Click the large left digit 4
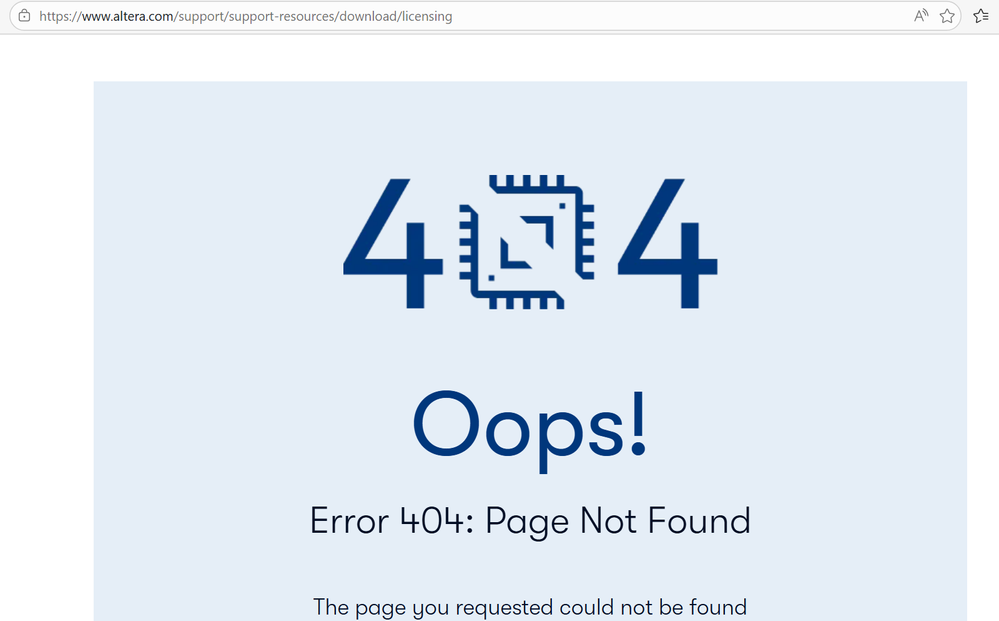The image size is (999, 621). click(x=393, y=243)
